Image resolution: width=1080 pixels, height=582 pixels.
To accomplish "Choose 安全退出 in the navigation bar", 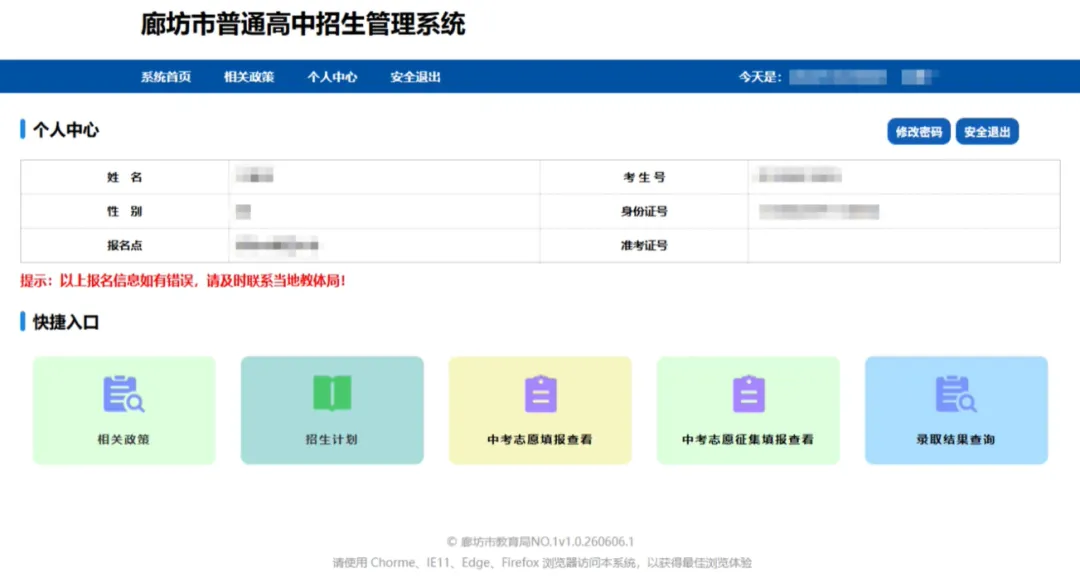I will (x=415, y=77).
